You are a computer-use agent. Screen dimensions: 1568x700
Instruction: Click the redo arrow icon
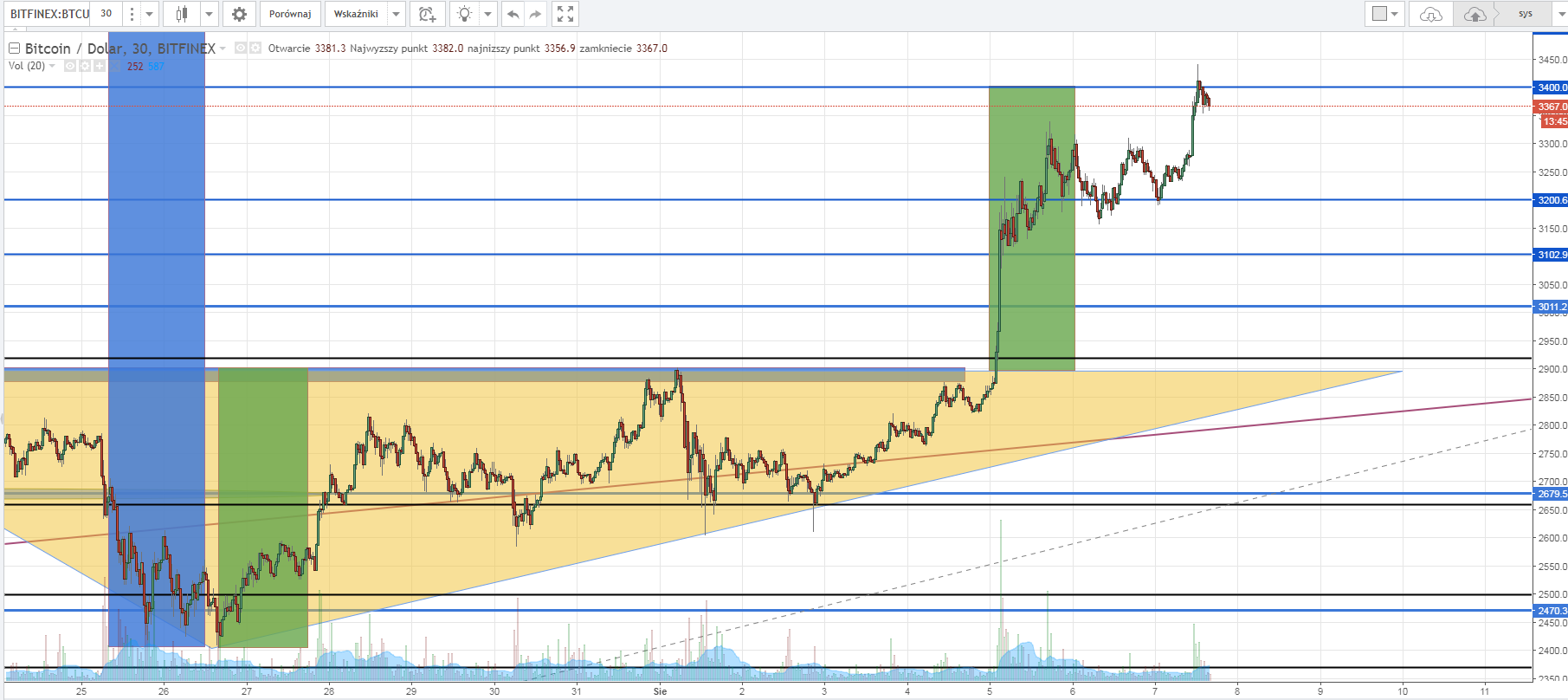(x=535, y=14)
